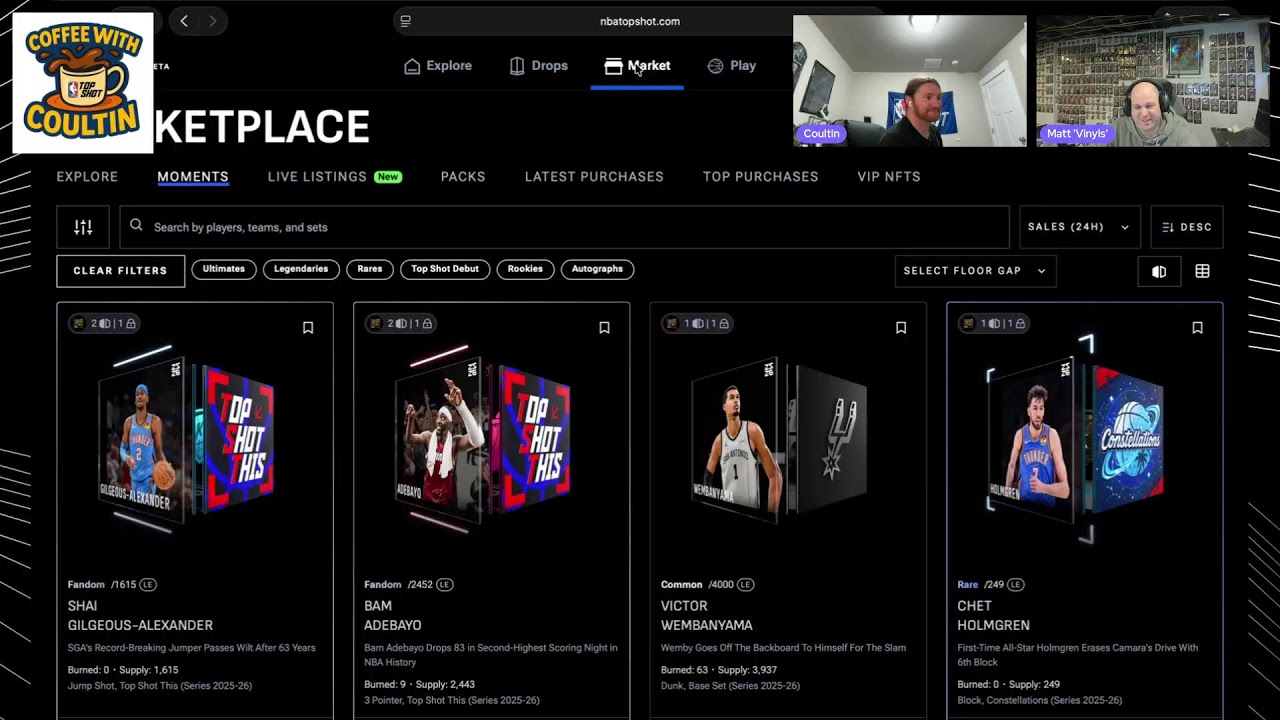Toggle the Rares filter chip
Viewport: 1280px width, 720px height.
click(x=370, y=269)
